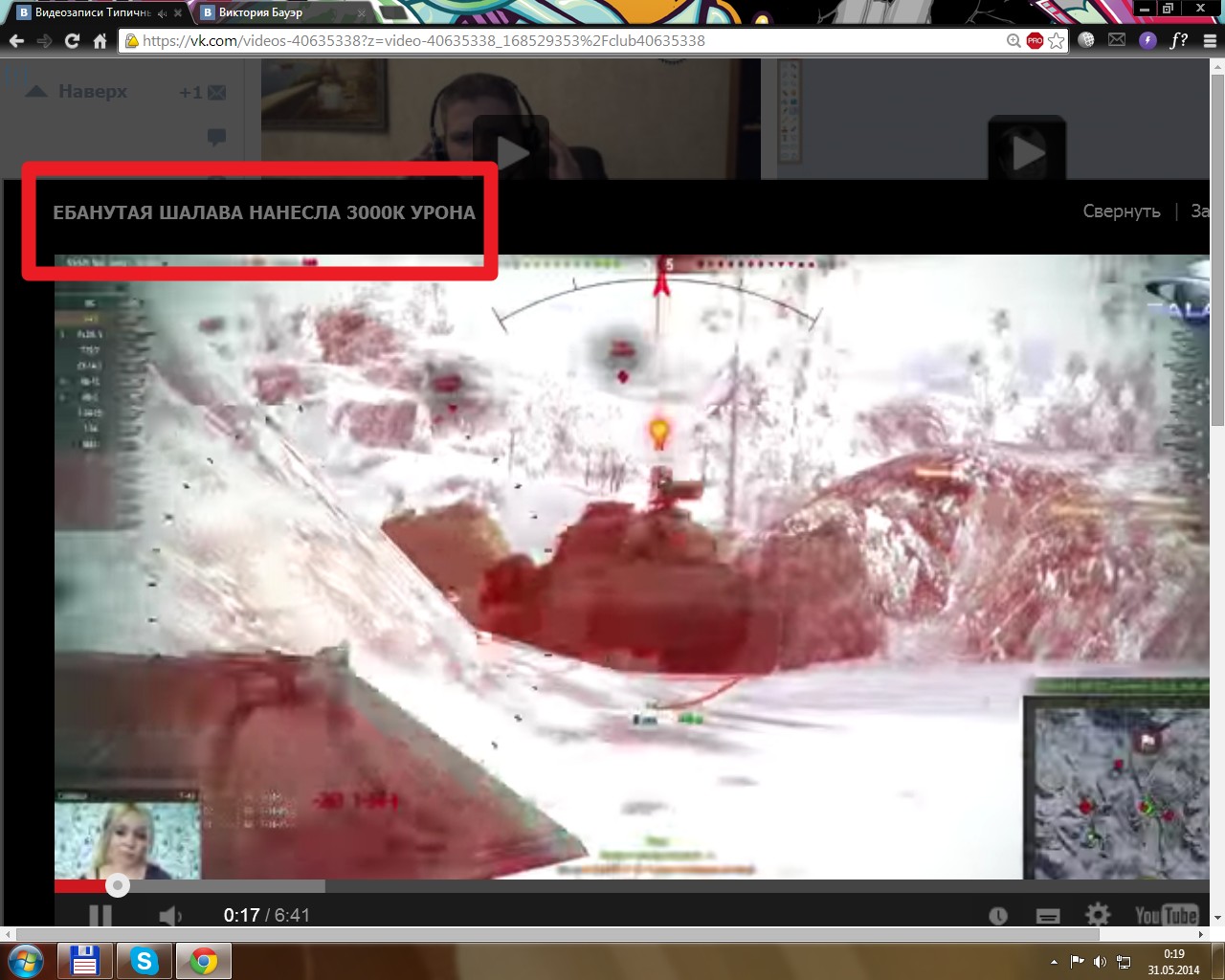Mute the audio indicator on Видеозаписи tab

click(162, 13)
